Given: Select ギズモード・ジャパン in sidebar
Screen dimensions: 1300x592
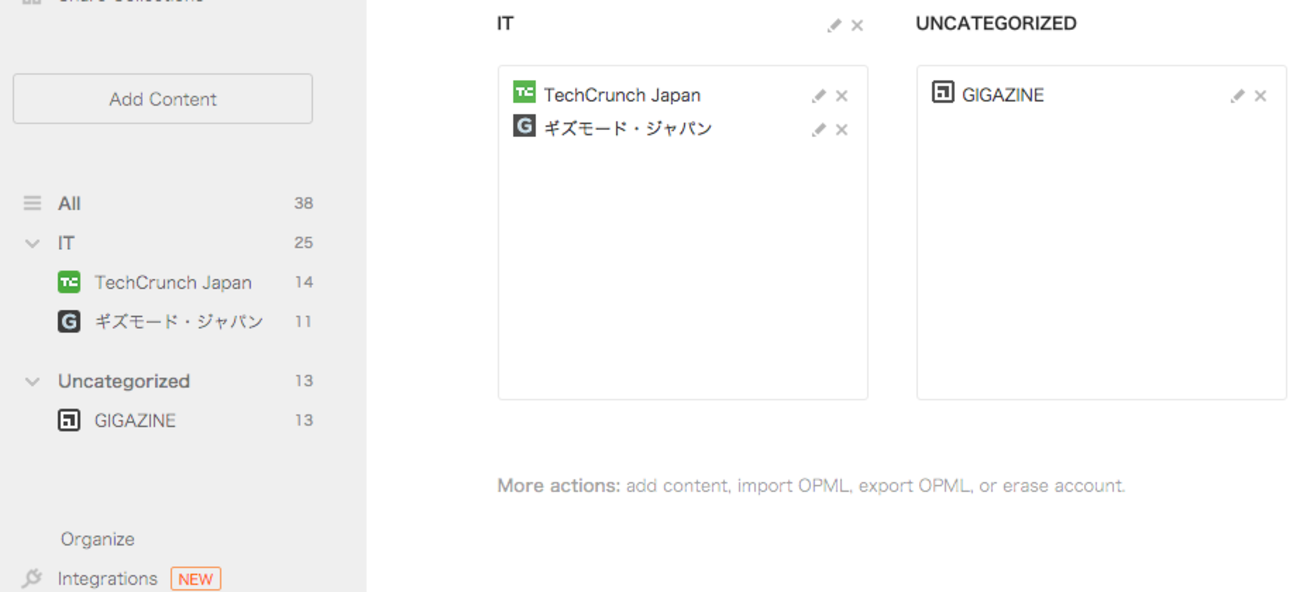Looking at the screenshot, I should 178,321.
